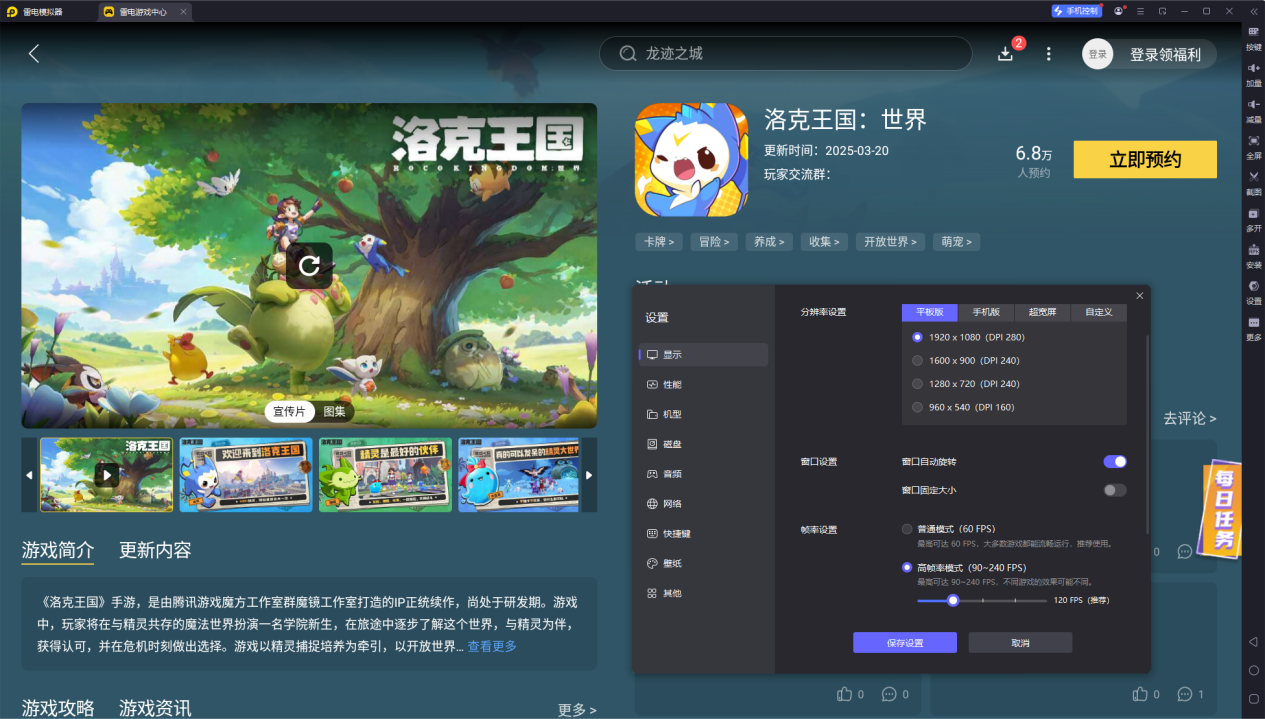Click the 安装 install icon in sidebar
1265x719 pixels.
(x=1253, y=258)
